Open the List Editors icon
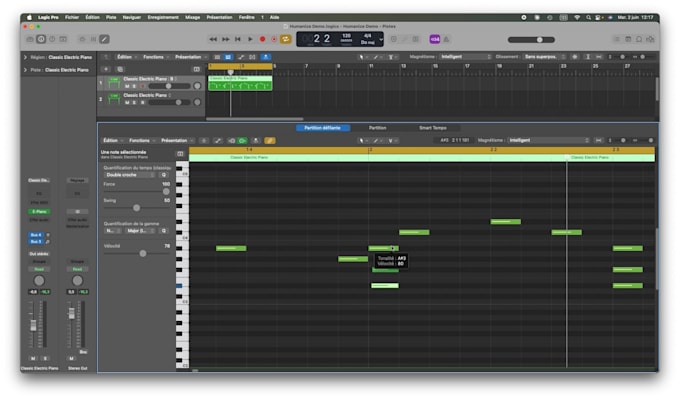Viewport: 680px width, 400px height. [x=617, y=39]
